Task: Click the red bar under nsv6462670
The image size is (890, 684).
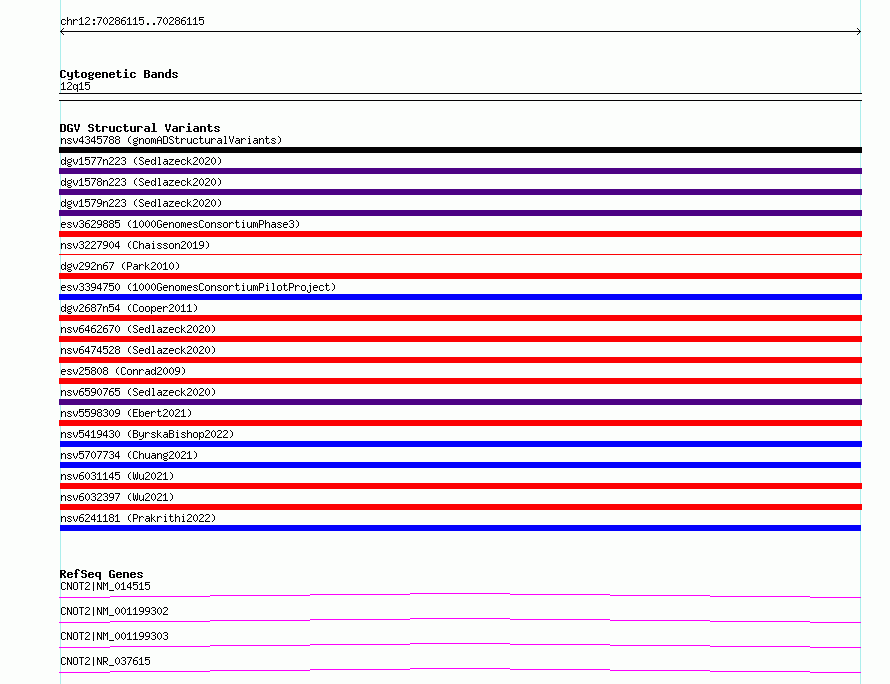Action: pos(460,339)
